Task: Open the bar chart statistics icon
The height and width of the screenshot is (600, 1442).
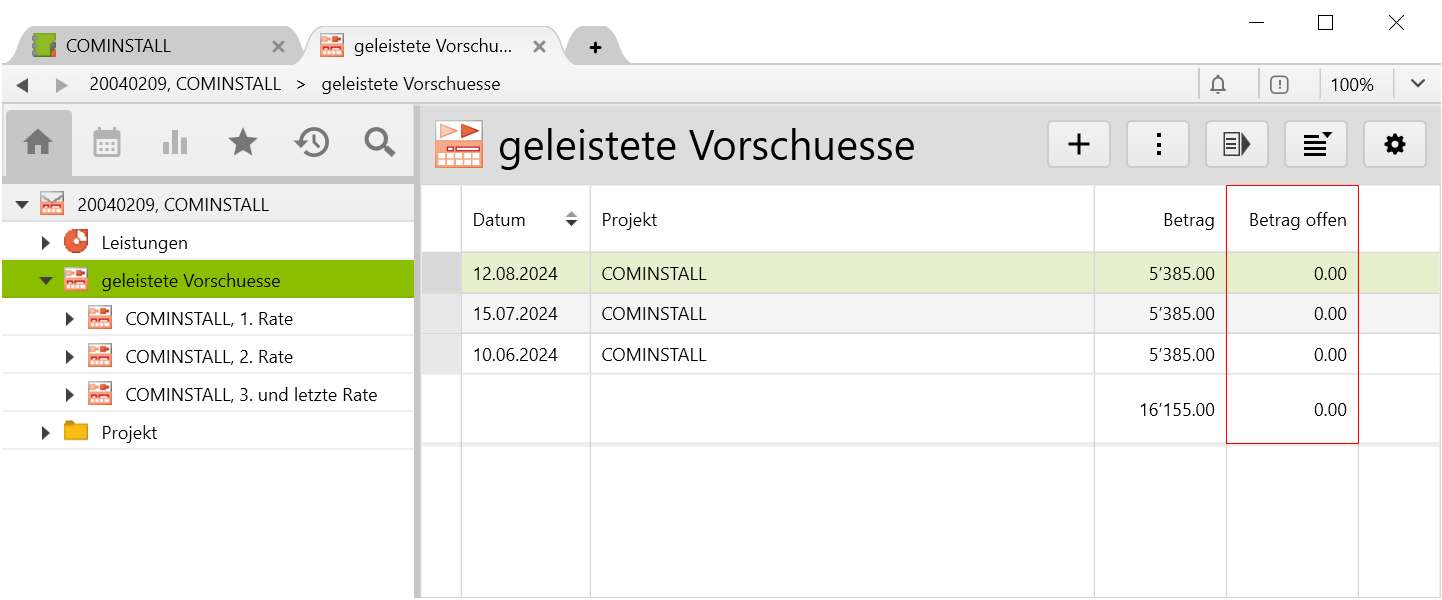Action: point(175,143)
